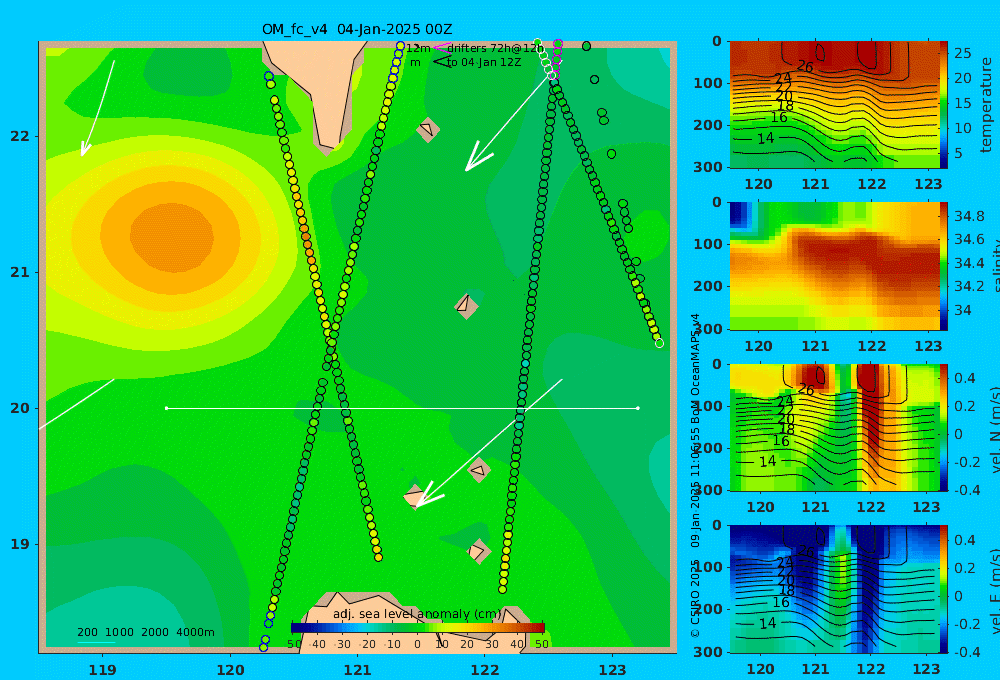Open the salinity cross-section panel

pyautogui.click(x=835, y=266)
